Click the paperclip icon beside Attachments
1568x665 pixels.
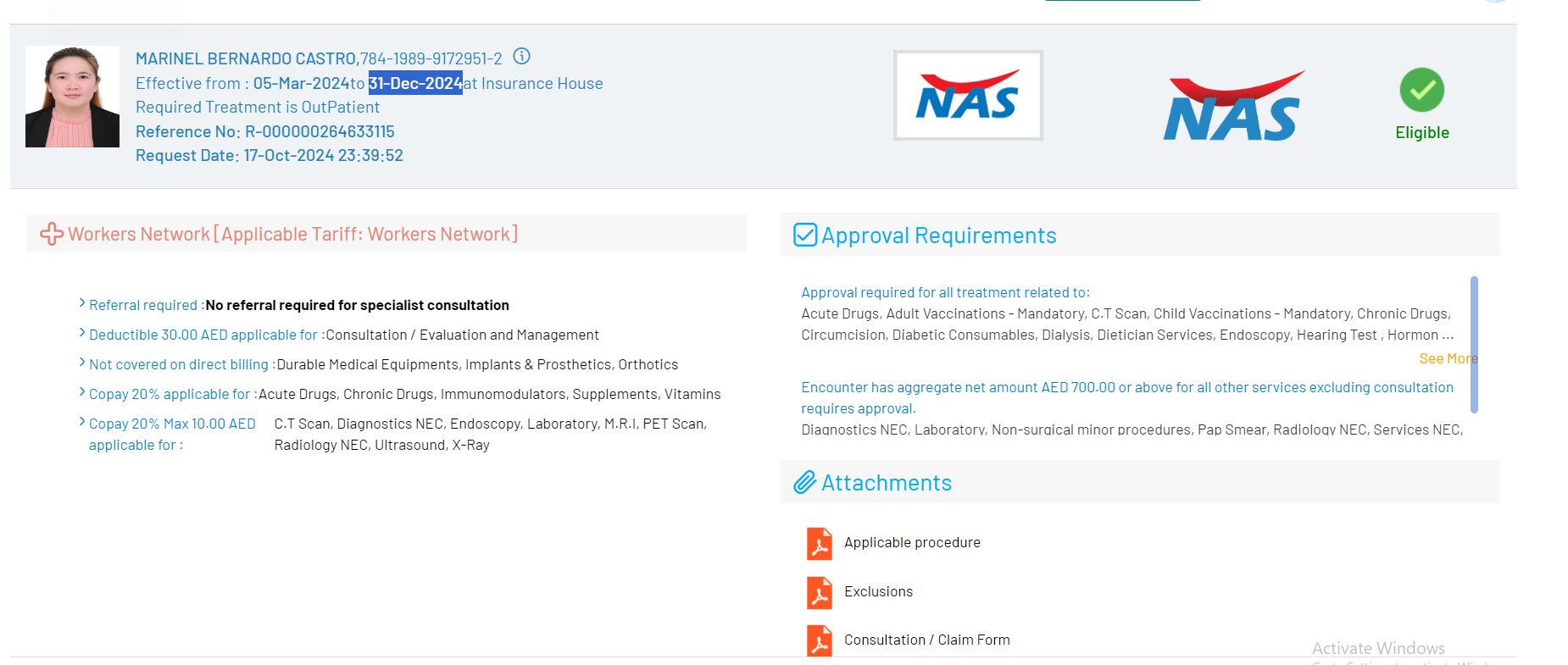(x=804, y=483)
